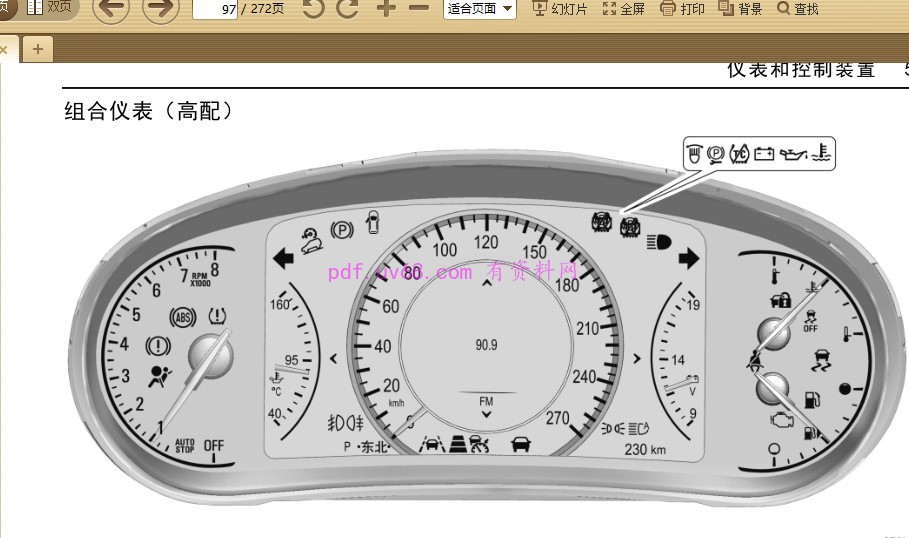Go to the next page arrow
909x538 pixels.
click(160, 10)
